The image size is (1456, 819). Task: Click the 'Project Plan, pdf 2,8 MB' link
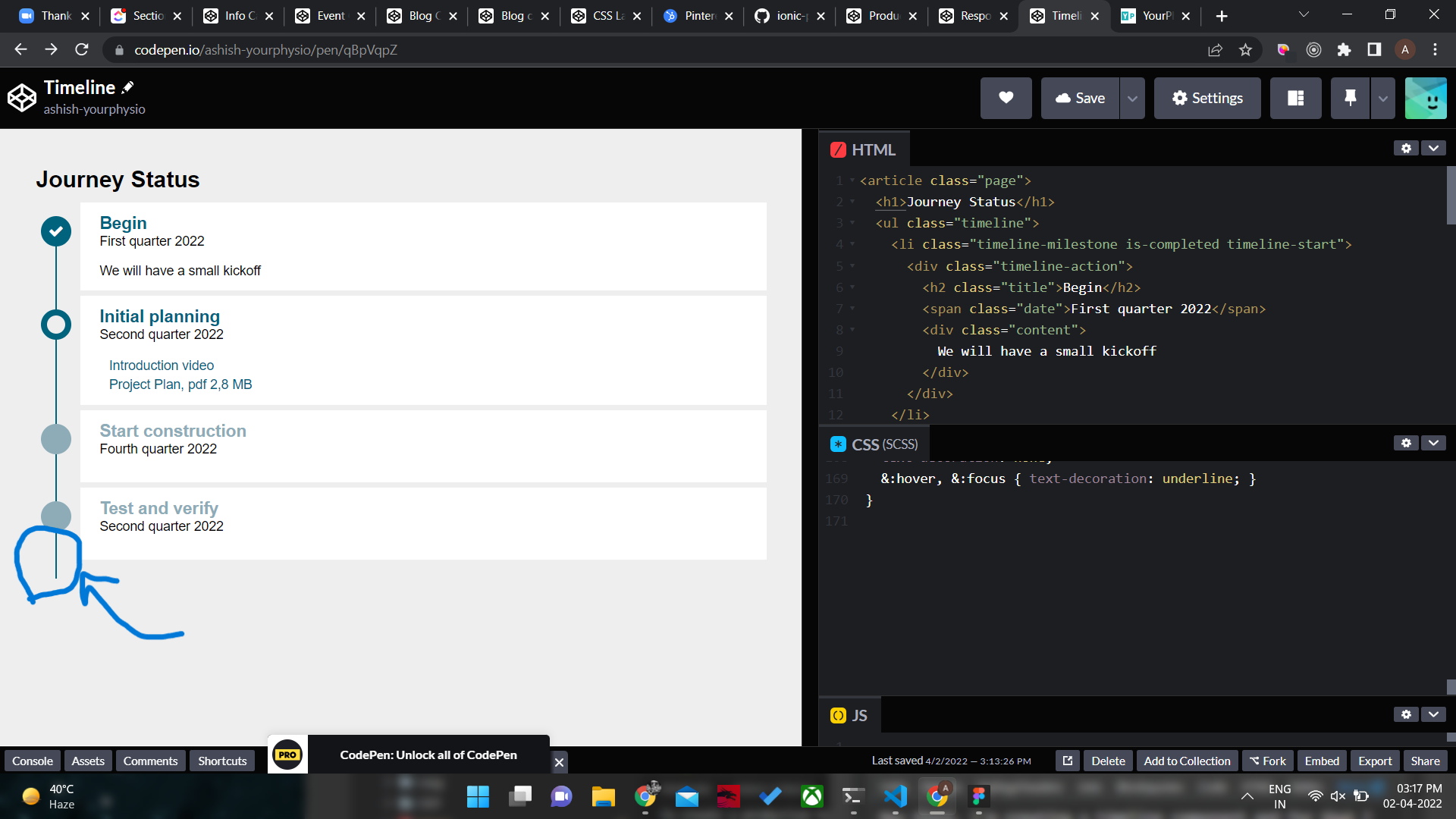click(x=179, y=384)
